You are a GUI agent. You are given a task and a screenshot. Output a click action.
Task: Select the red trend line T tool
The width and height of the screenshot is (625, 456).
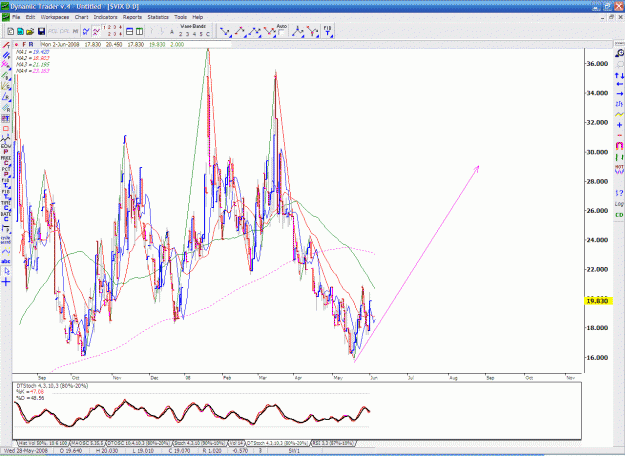(x=6, y=45)
